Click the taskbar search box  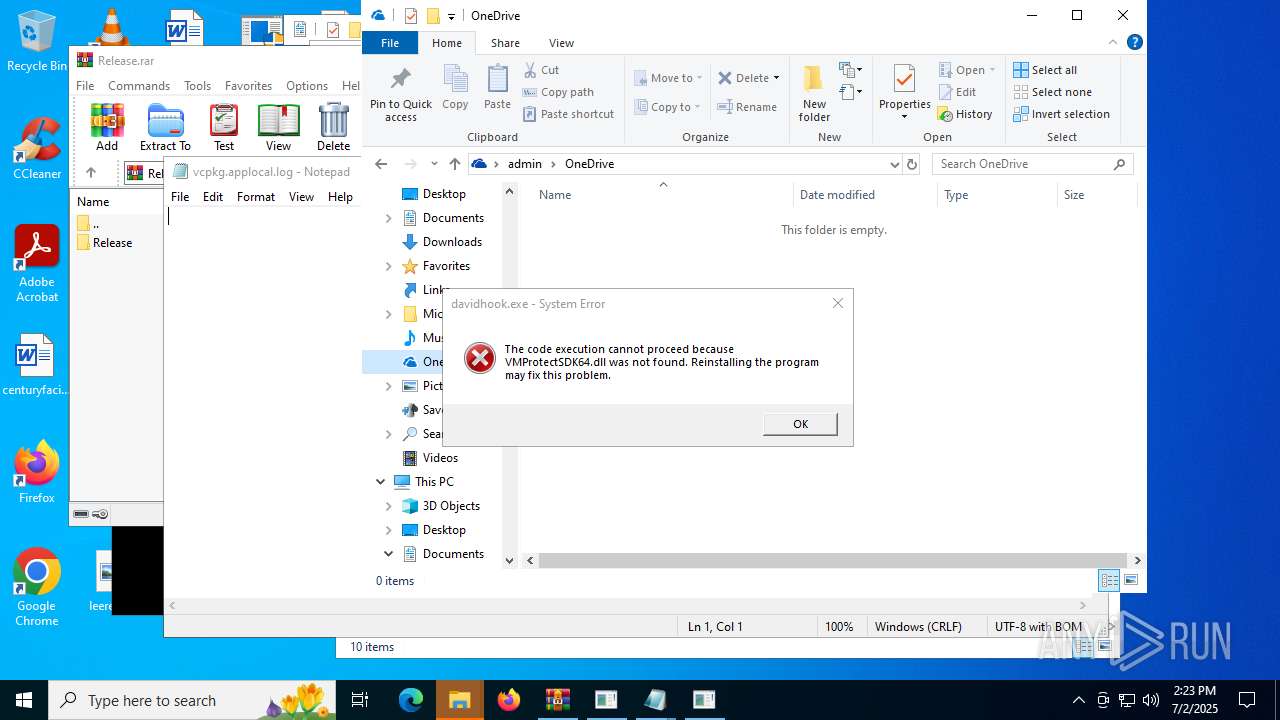coord(192,700)
